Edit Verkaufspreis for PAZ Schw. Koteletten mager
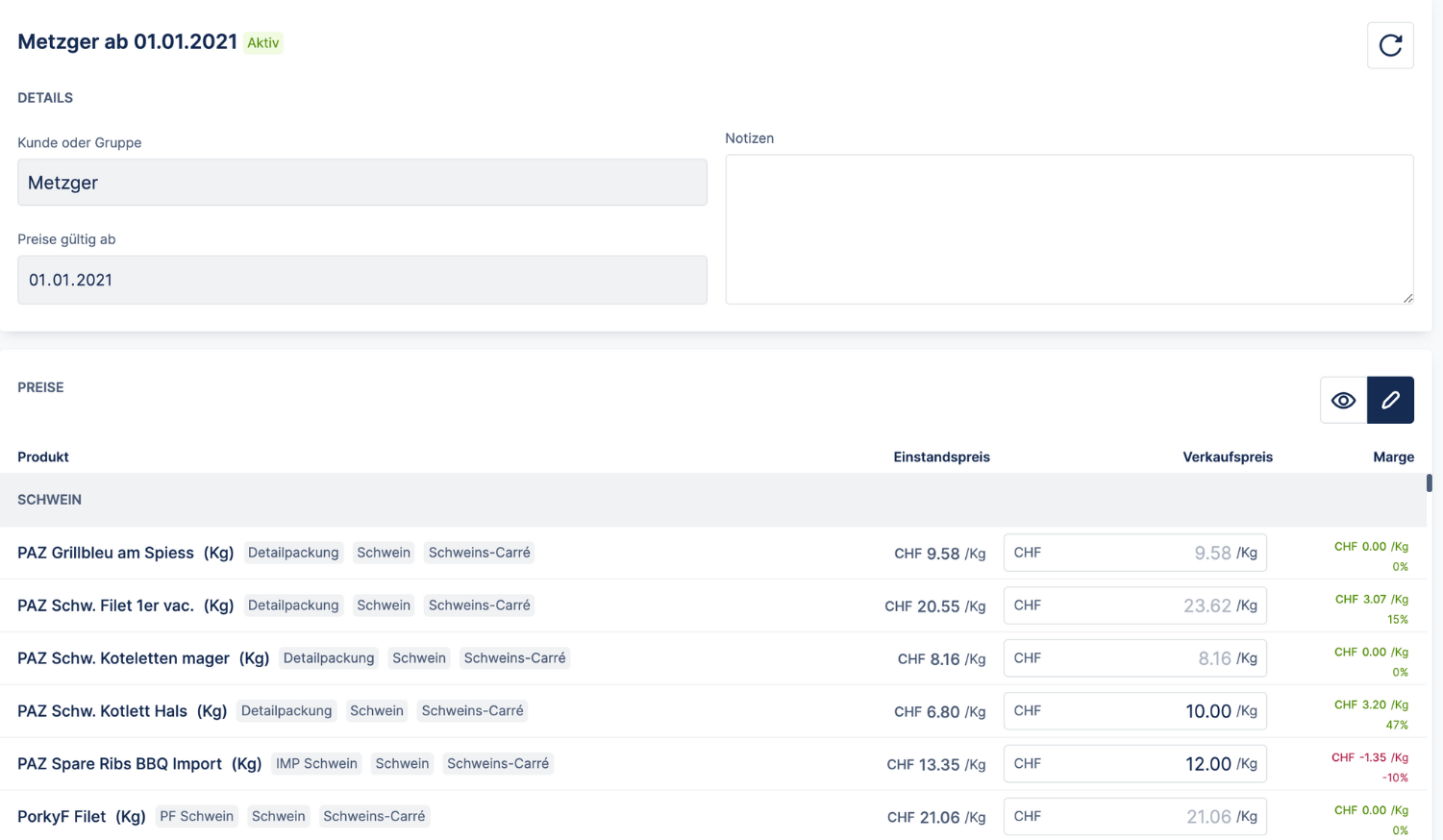1443x840 pixels. coord(1134,658)
